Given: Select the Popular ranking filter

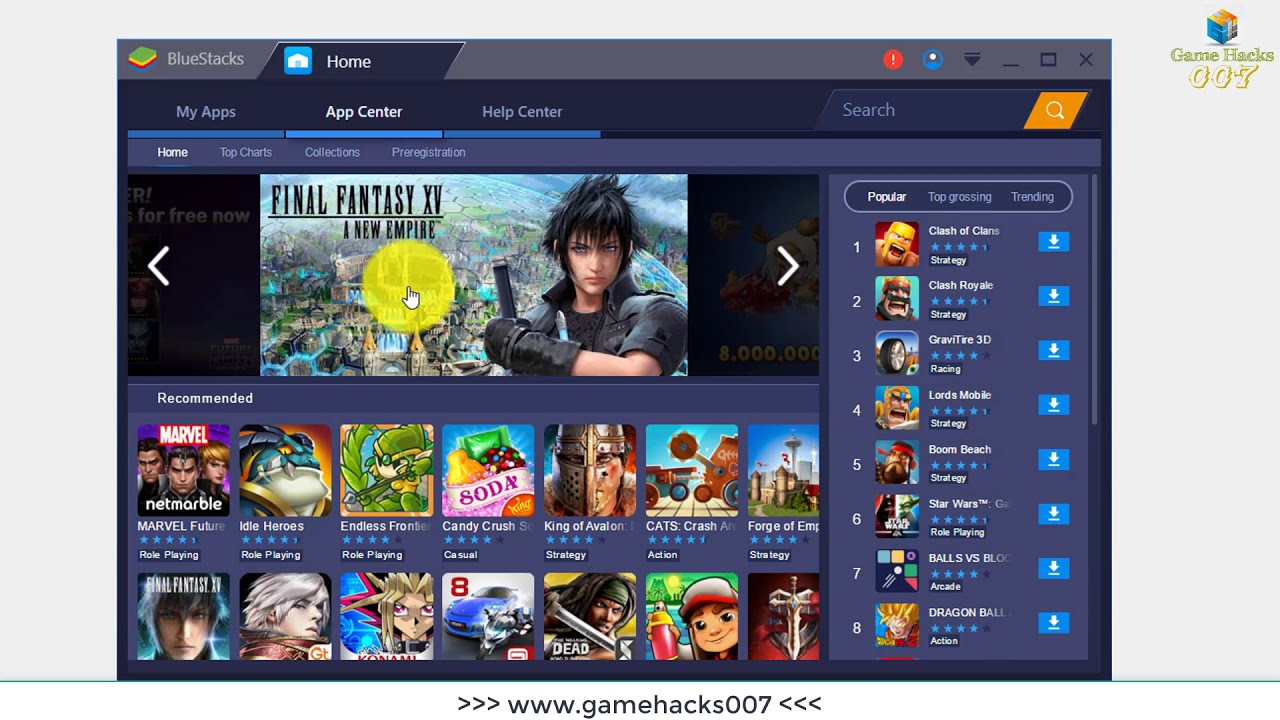Looking at the screenshot, I should point(886,197).
